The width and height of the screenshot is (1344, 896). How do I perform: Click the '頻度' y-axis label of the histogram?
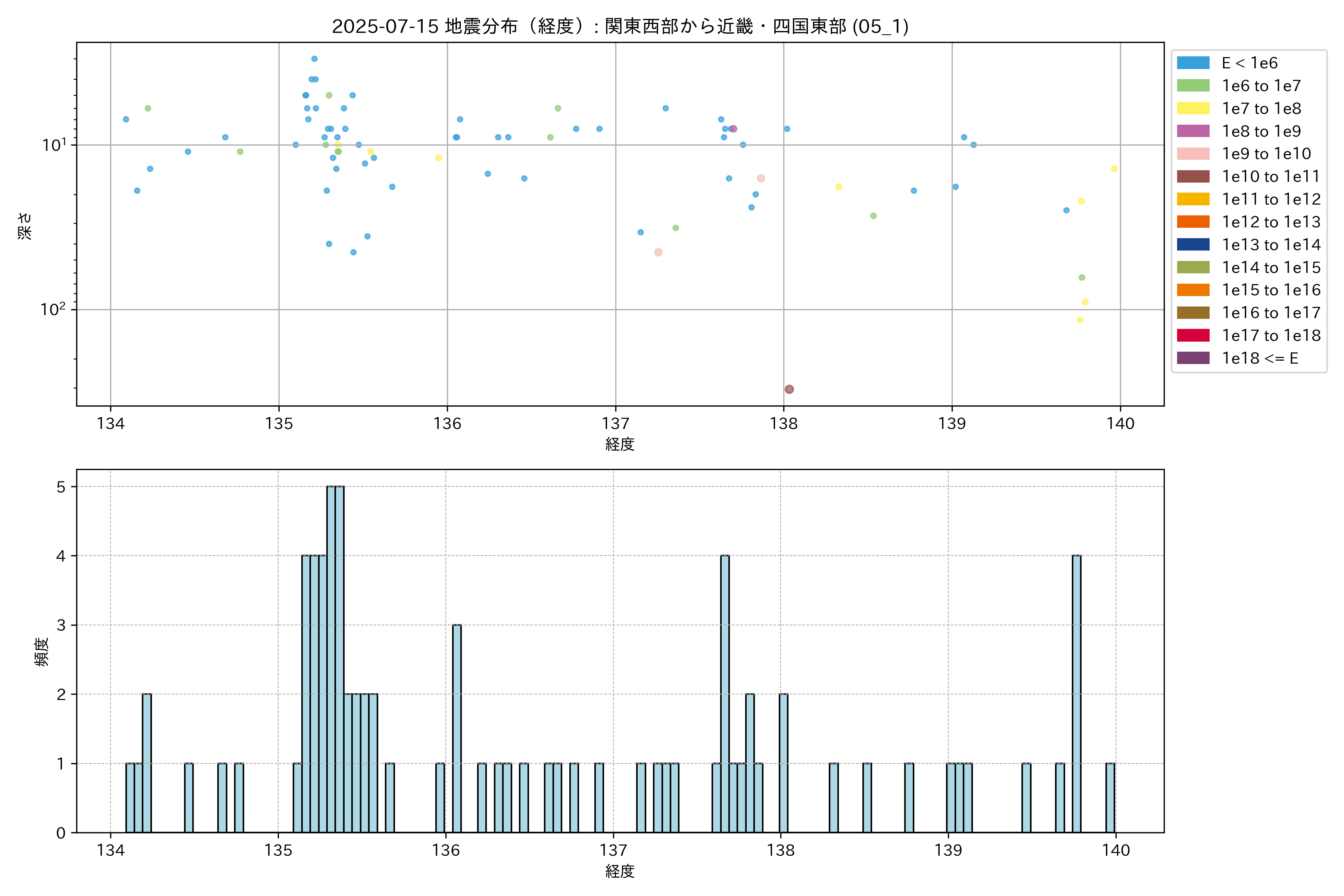pos(42,652)
